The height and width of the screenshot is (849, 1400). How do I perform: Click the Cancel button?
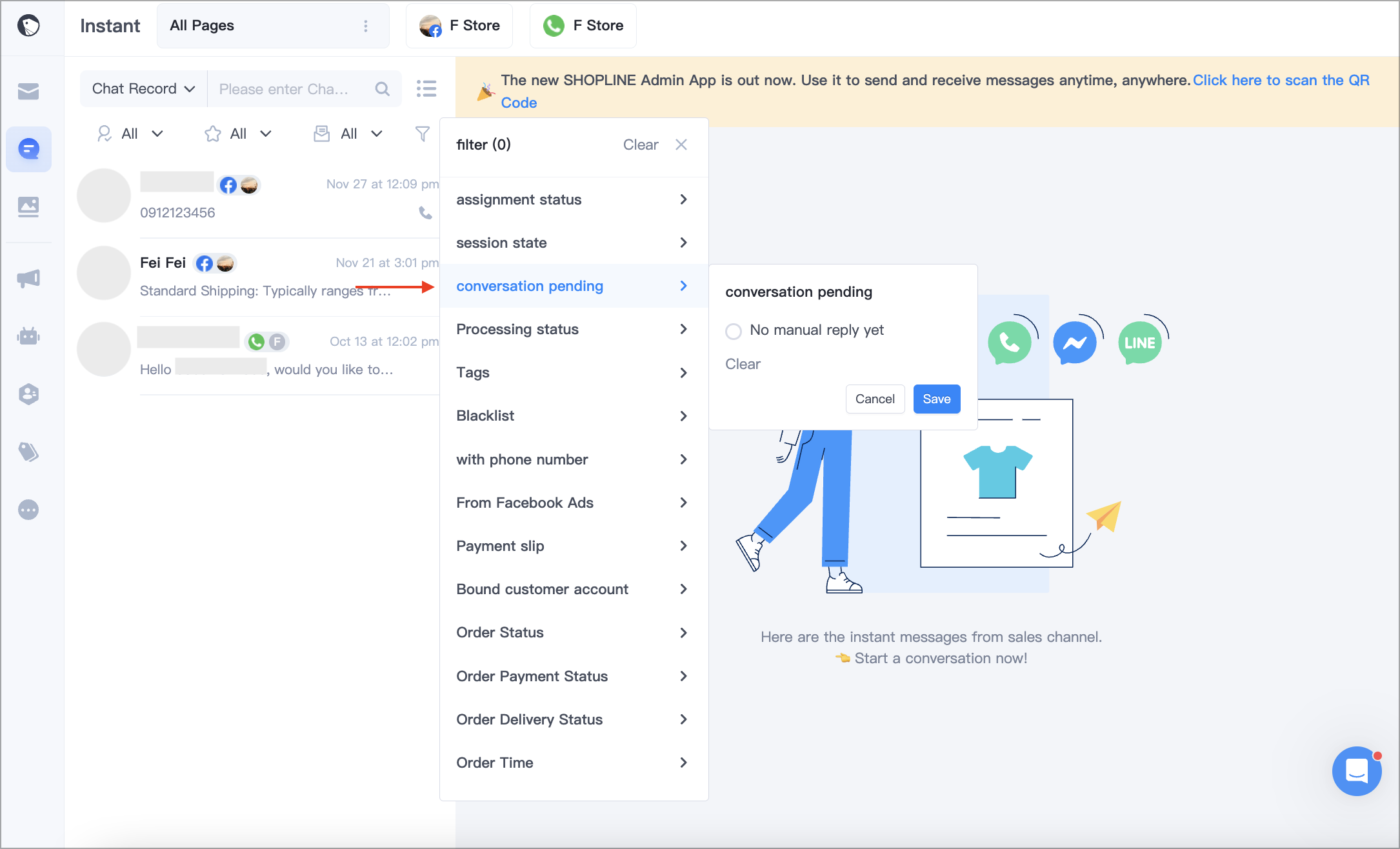(875, 399)
